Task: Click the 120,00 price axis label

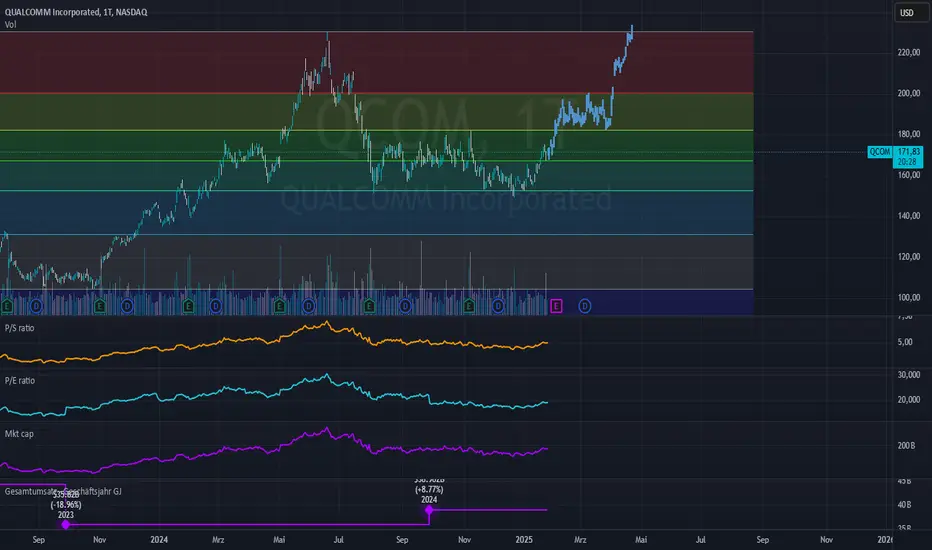Action: coord(909,257)
